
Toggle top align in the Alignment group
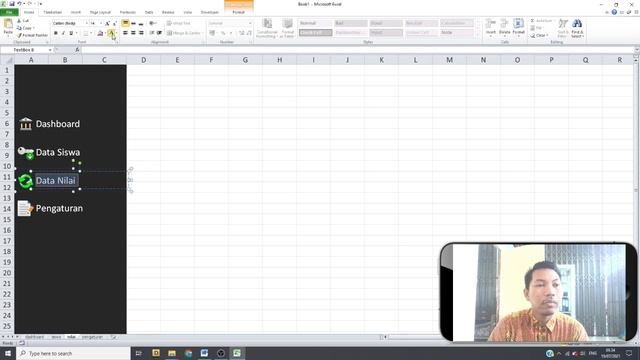coord(125,23)
